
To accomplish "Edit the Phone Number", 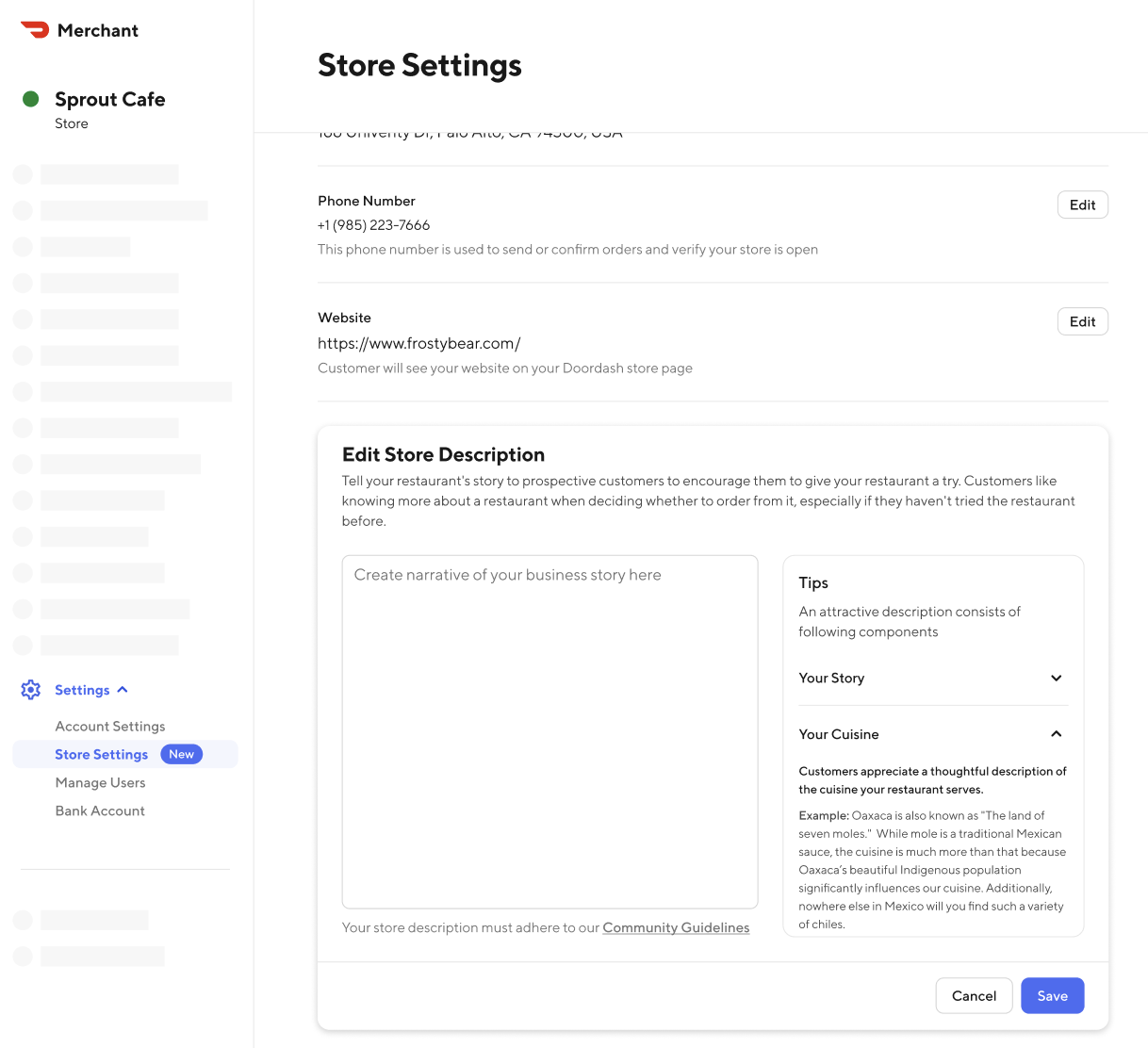I will [x=1082, y=204].
